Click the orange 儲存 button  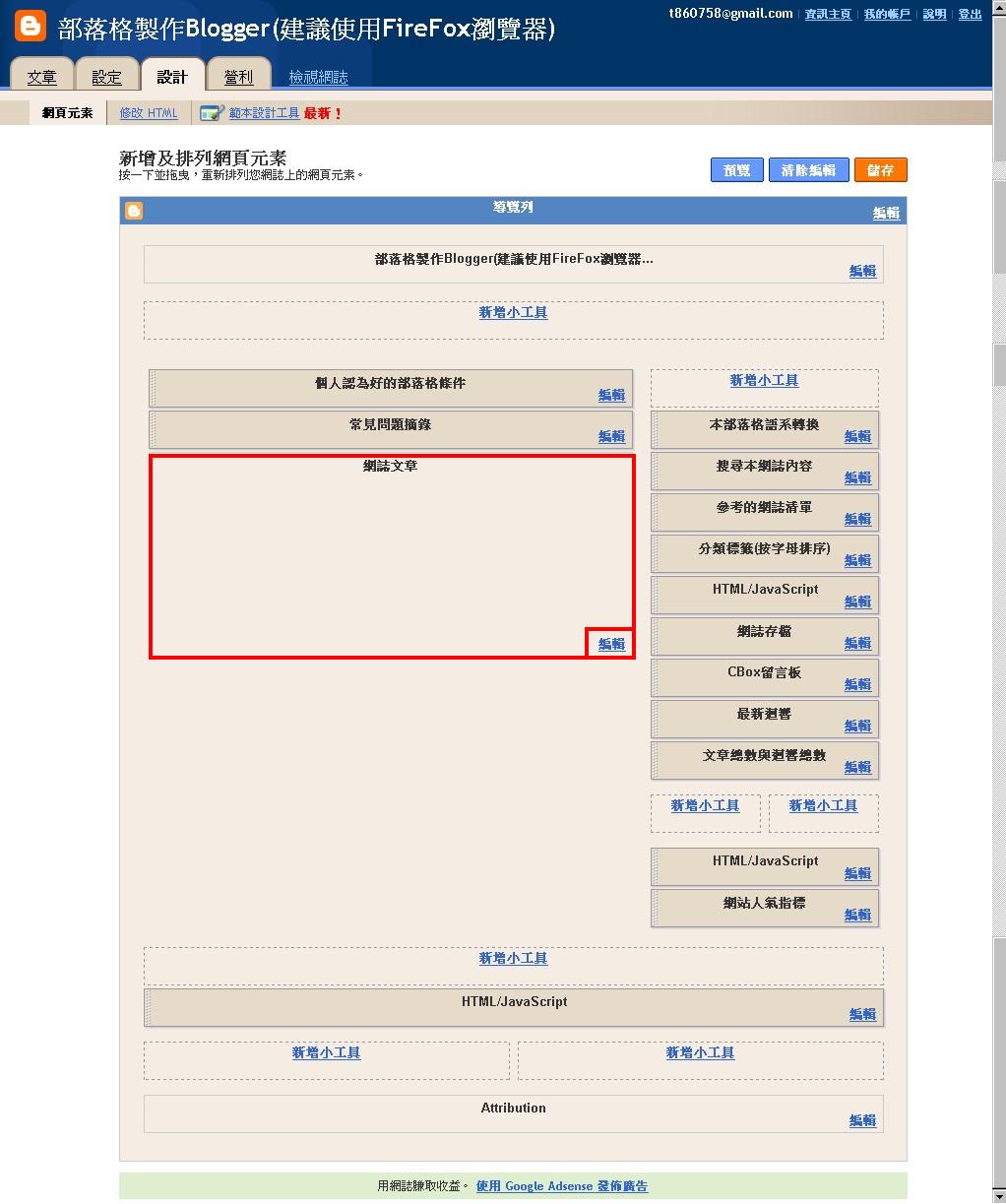point(880,170)
